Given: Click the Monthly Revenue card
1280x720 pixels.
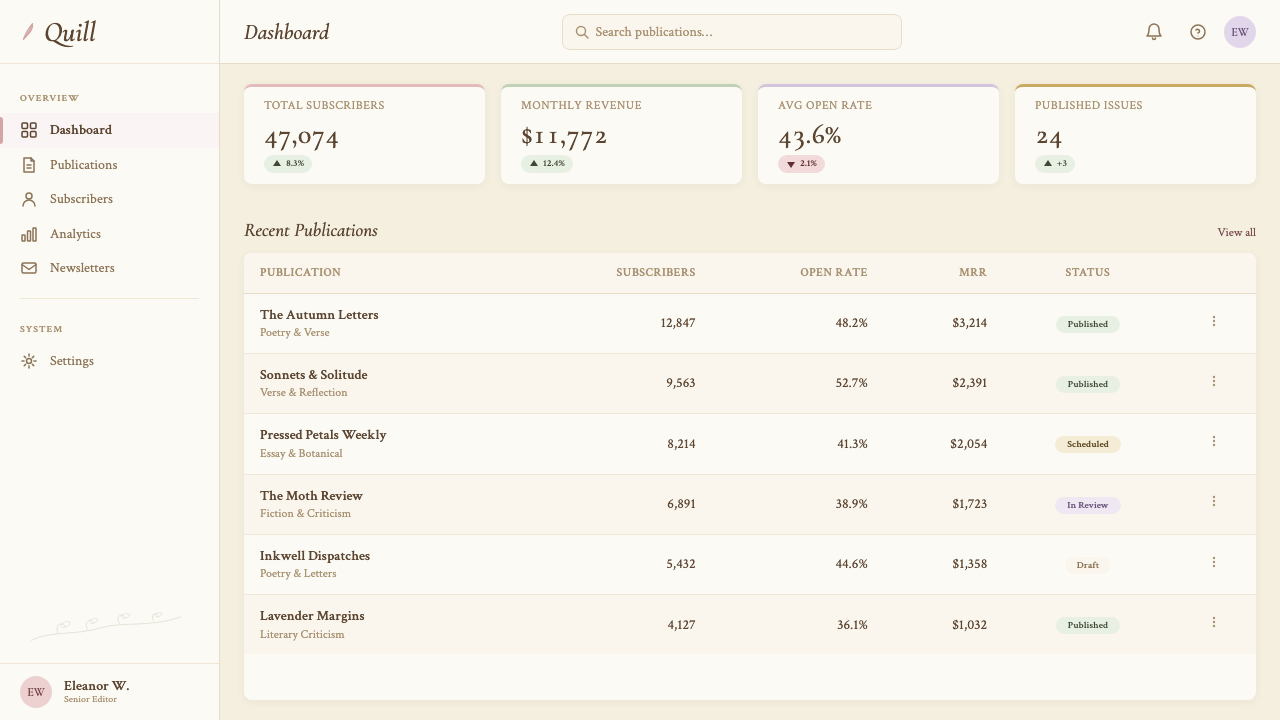Looking at the screenshot, I should 621,134.
